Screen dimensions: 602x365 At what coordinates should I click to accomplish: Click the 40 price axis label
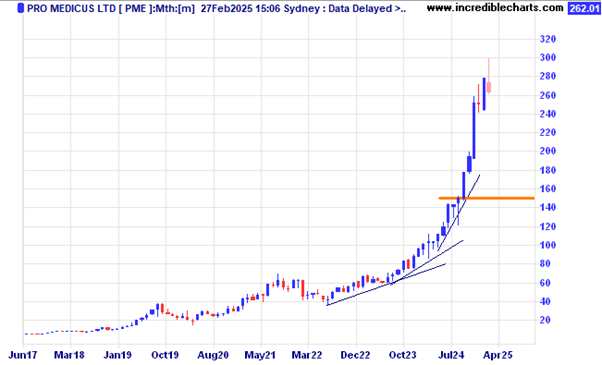coord(545,302)
